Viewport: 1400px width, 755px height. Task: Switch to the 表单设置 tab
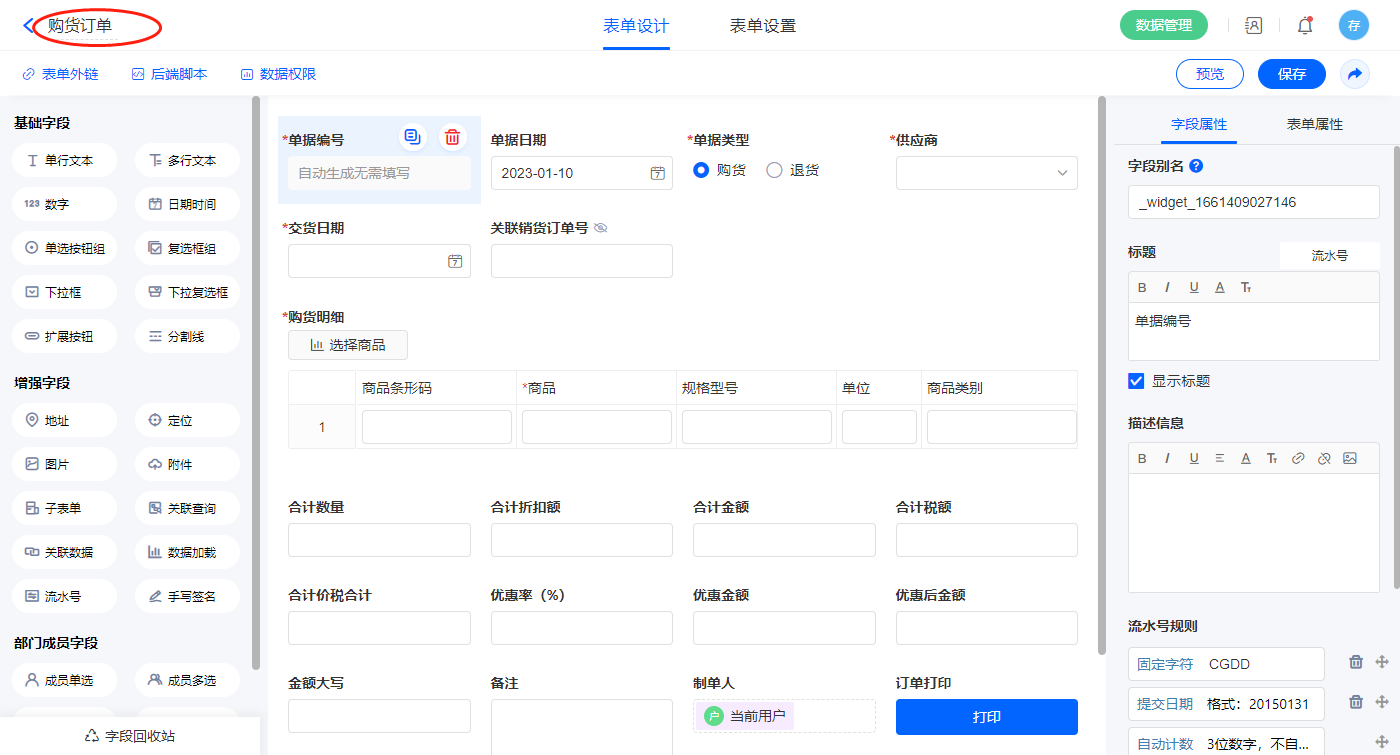763,26
